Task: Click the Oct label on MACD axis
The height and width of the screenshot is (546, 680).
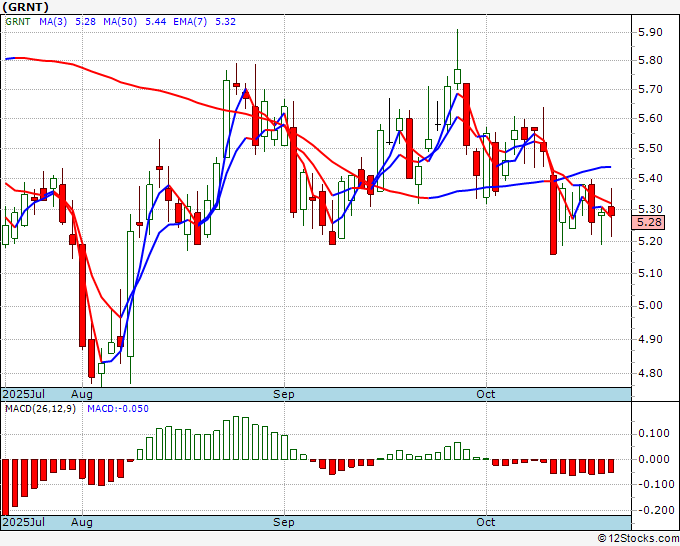Action: click(x=486, y=522)
